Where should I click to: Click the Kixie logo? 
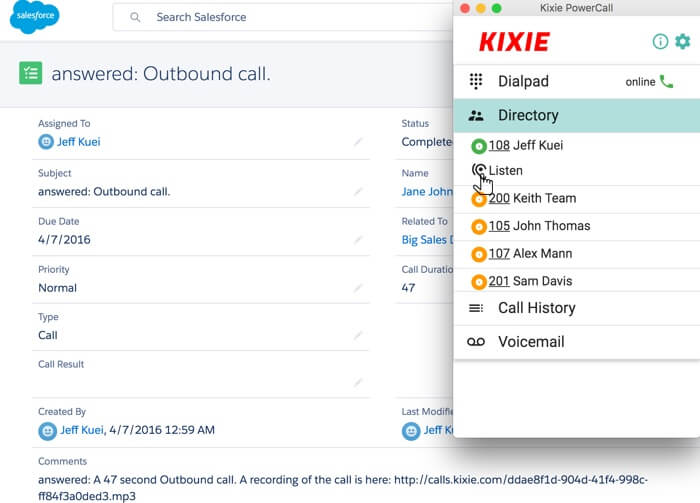(514, 42)
